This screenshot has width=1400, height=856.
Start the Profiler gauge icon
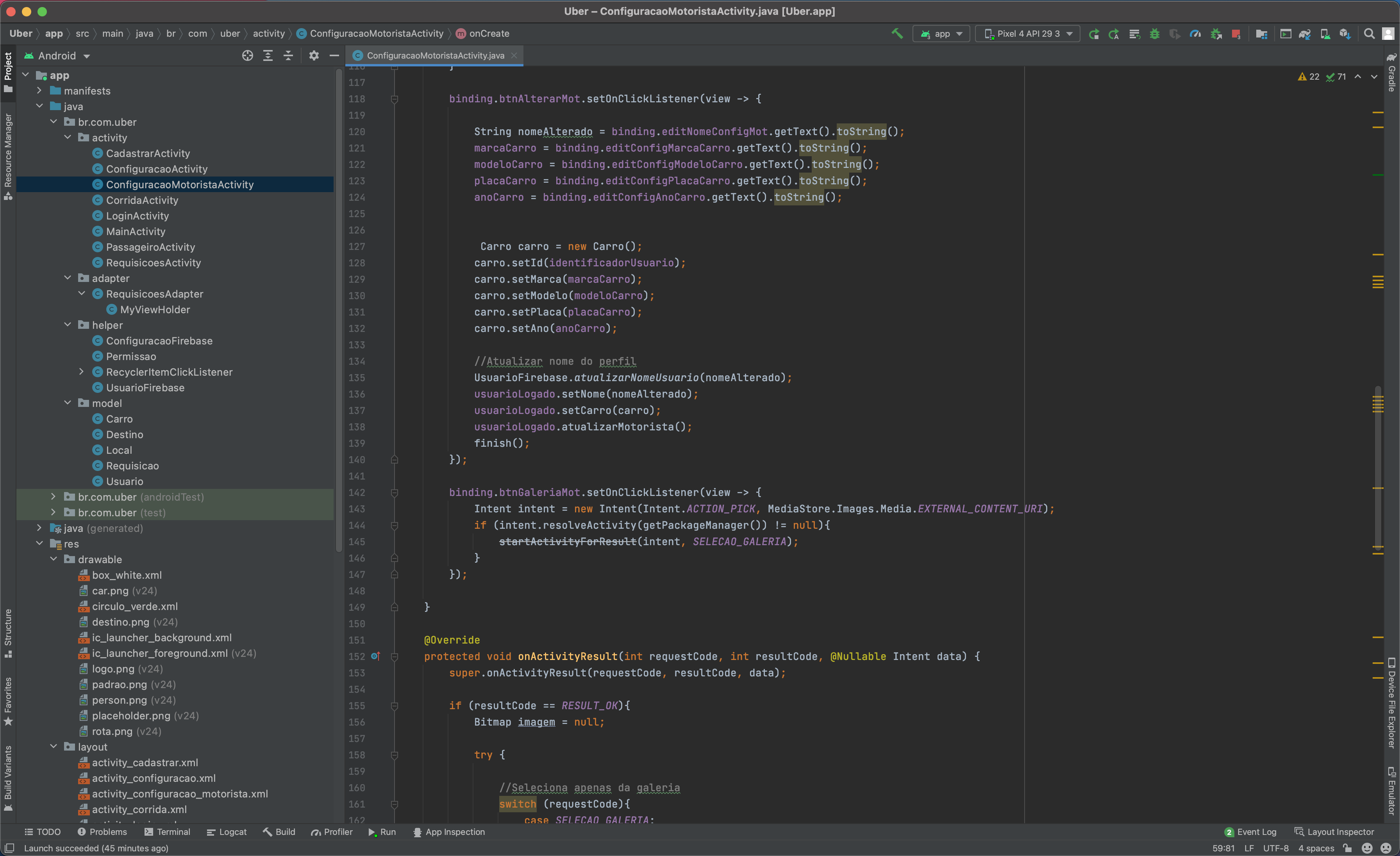coord(1195,34)
